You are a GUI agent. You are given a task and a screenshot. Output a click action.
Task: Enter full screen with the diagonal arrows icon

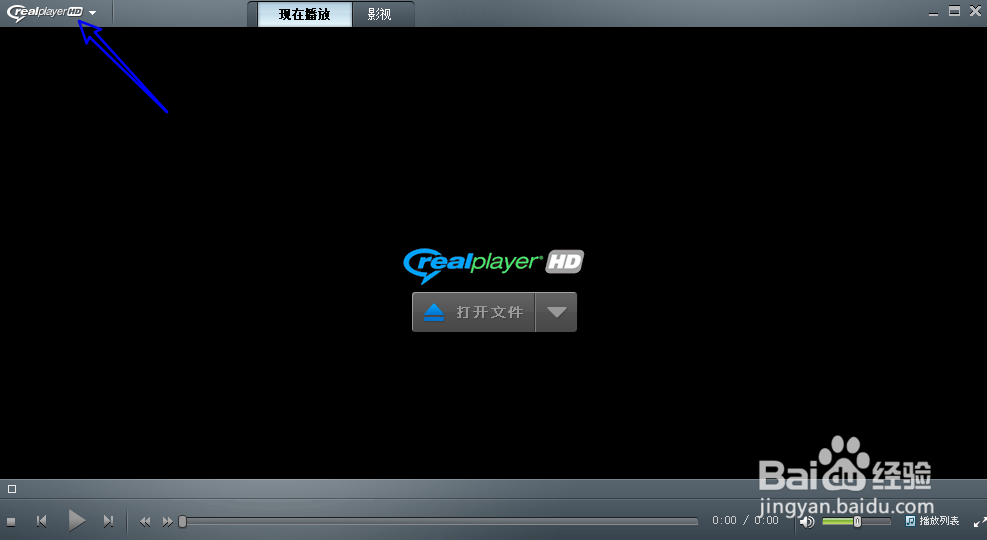979,522
